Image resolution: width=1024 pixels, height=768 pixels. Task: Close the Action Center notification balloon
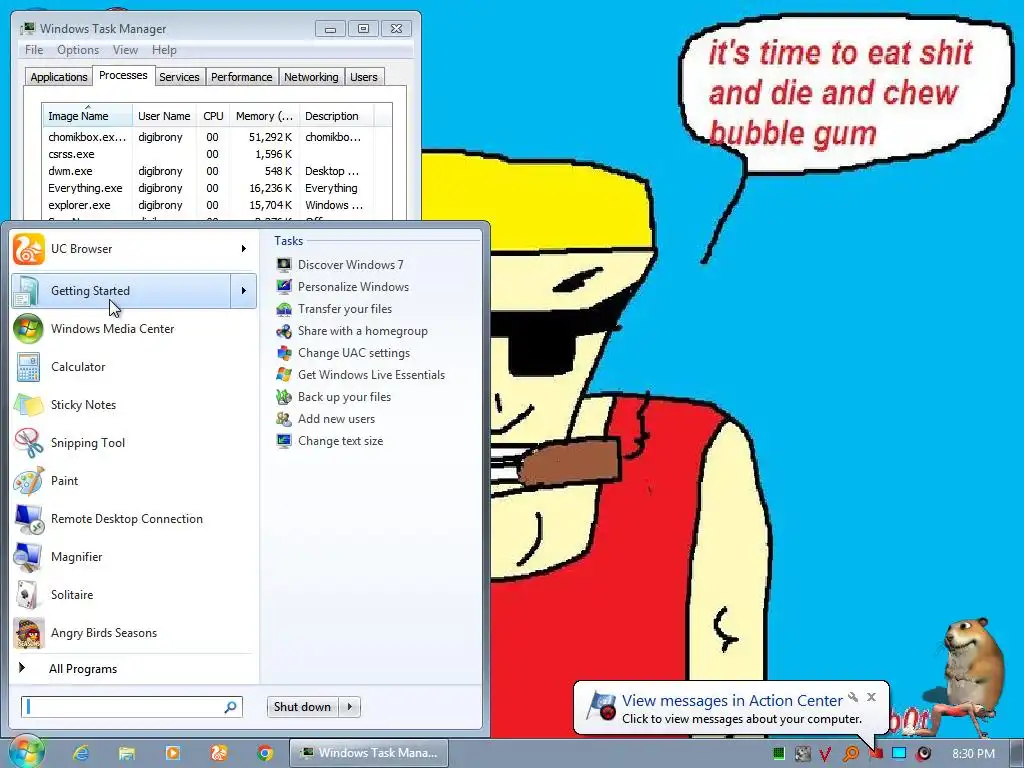pyautogui.click(x=871, y=697)
